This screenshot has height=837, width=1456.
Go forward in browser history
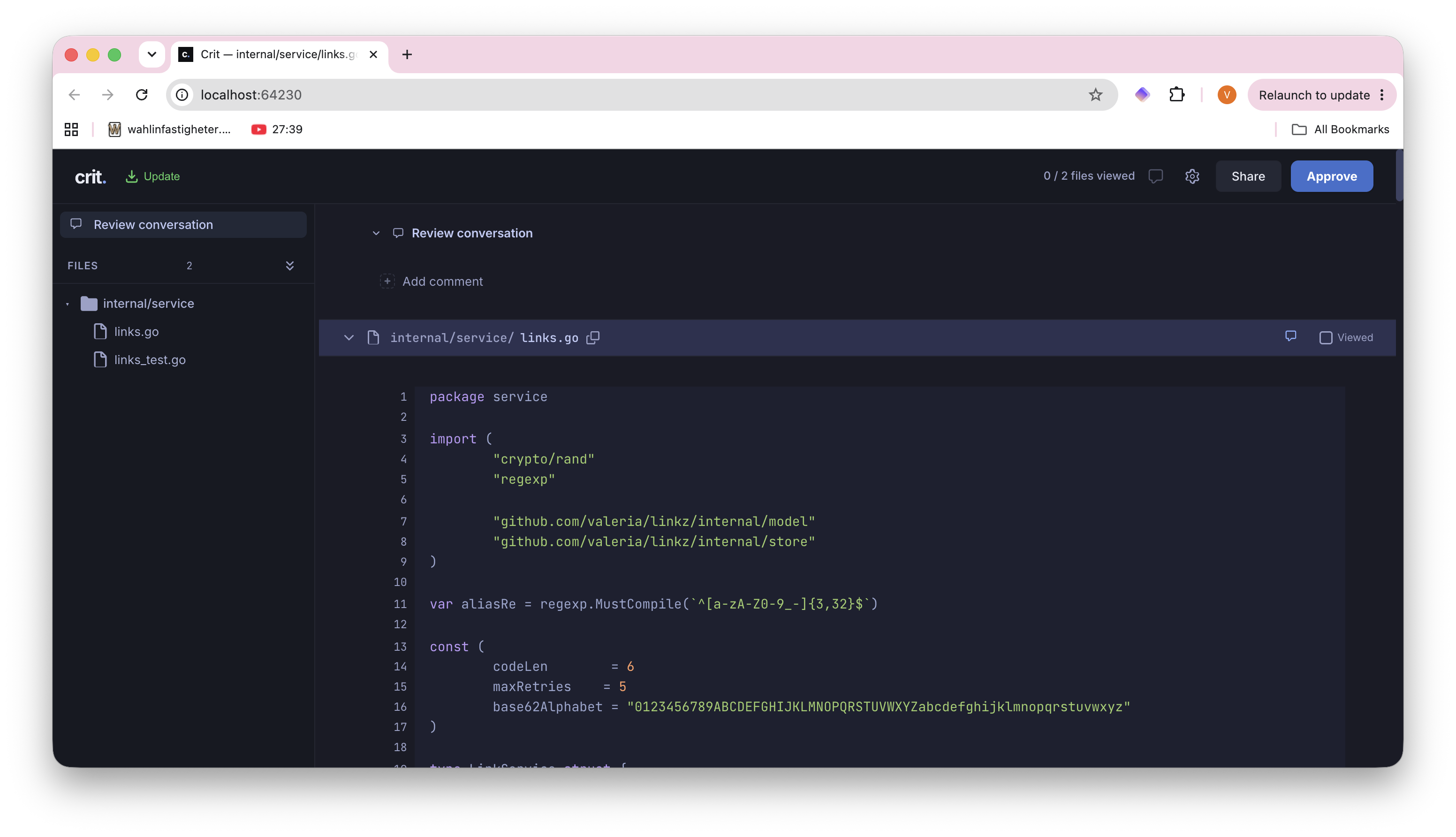tap(107, 95)
